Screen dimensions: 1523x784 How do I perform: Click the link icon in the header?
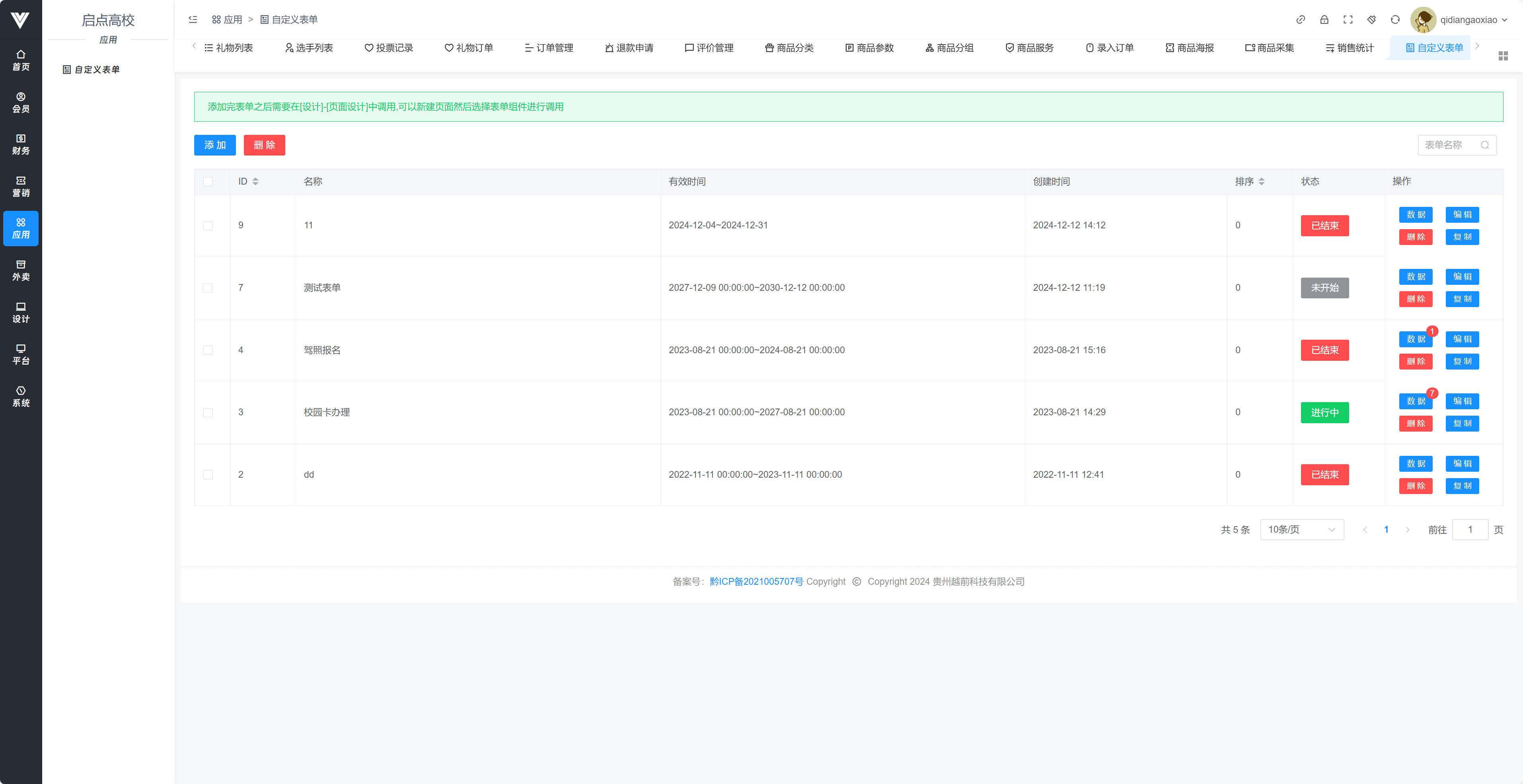(x=1300, y=19)
